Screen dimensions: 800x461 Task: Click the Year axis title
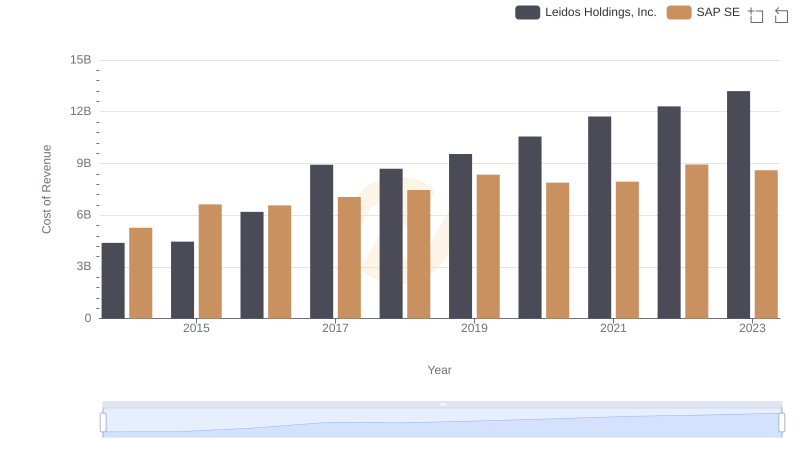pyautogui.click(x=439, y=370)
